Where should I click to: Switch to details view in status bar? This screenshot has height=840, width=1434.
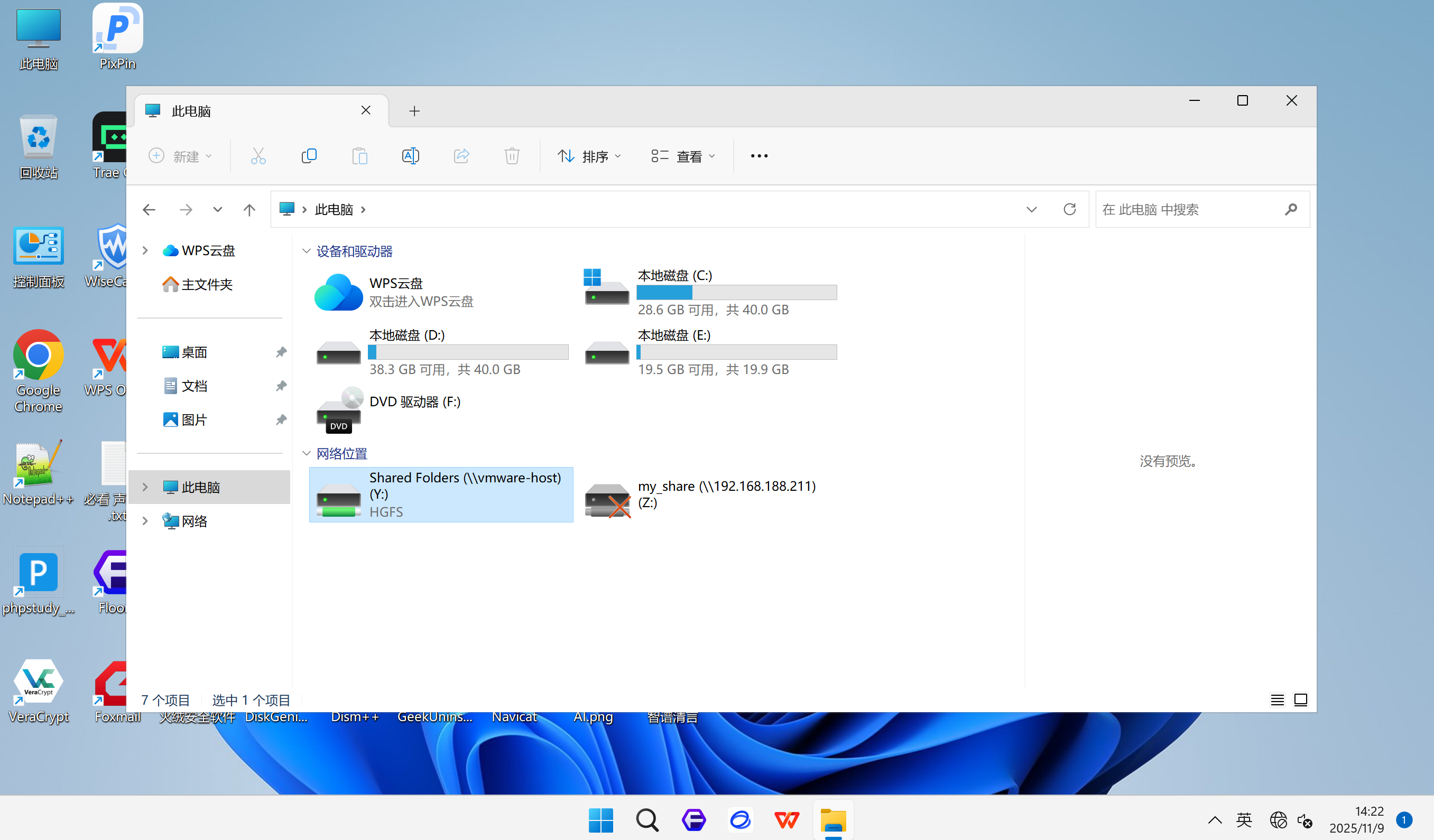pos(1277,699)
